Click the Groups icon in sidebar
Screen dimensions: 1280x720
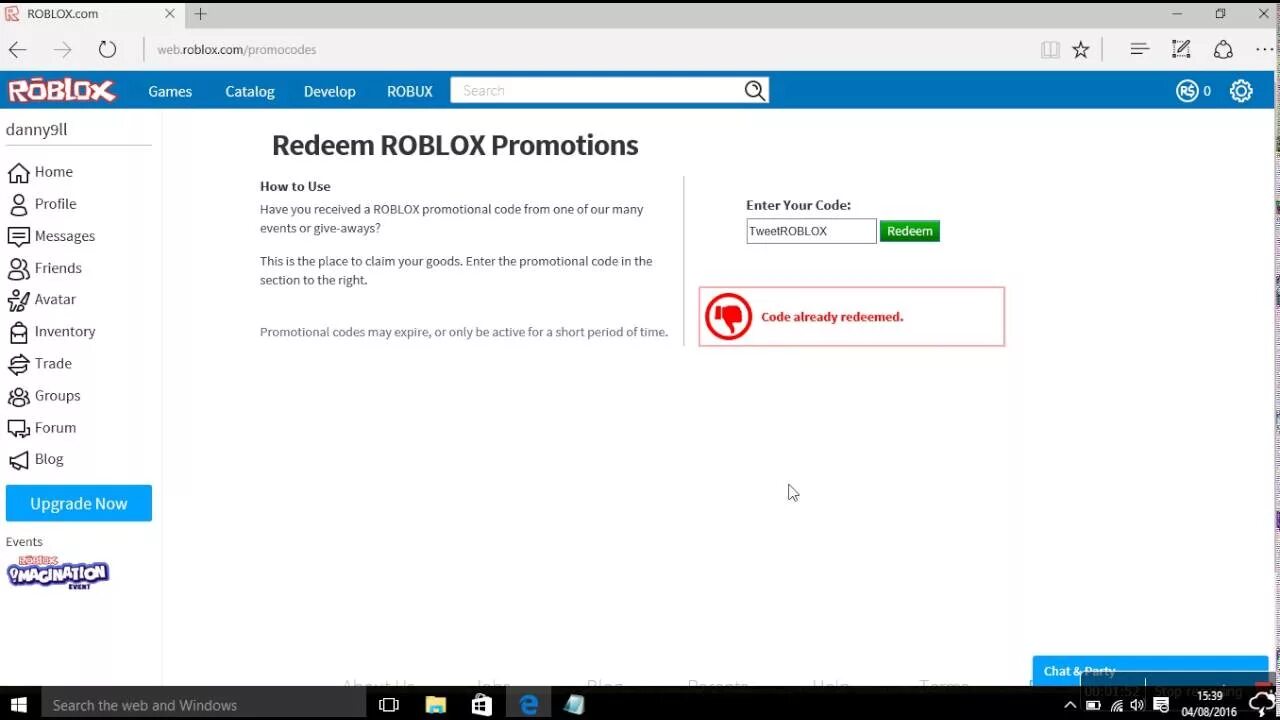18,395
